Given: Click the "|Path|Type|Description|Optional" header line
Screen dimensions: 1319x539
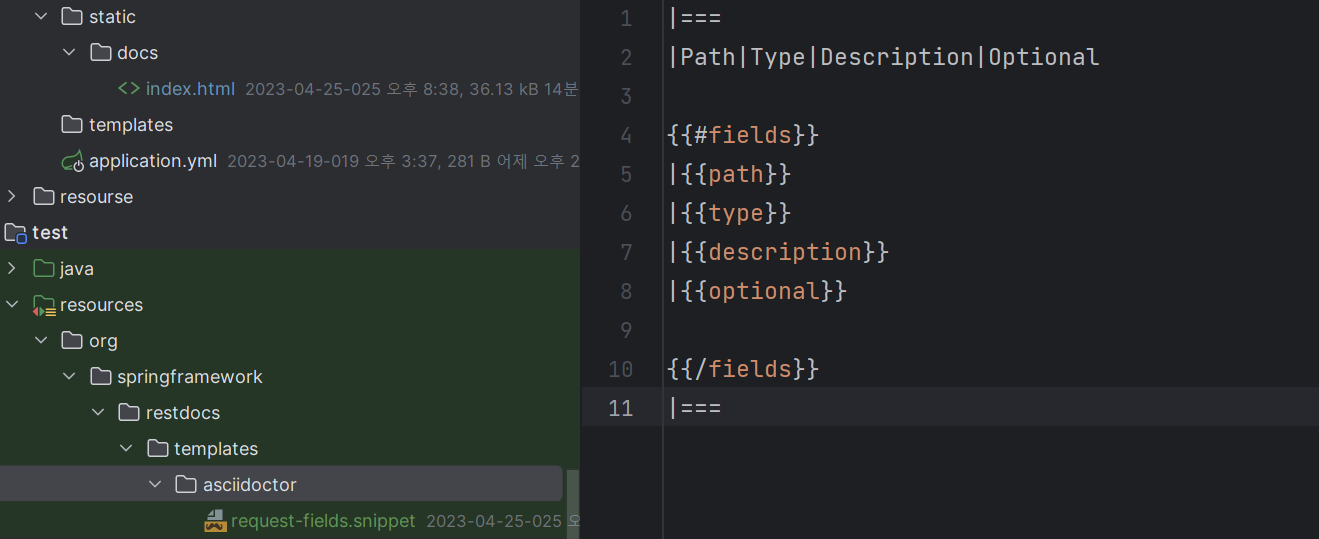Looking at the screenshot, I should [x=884, y=57].
